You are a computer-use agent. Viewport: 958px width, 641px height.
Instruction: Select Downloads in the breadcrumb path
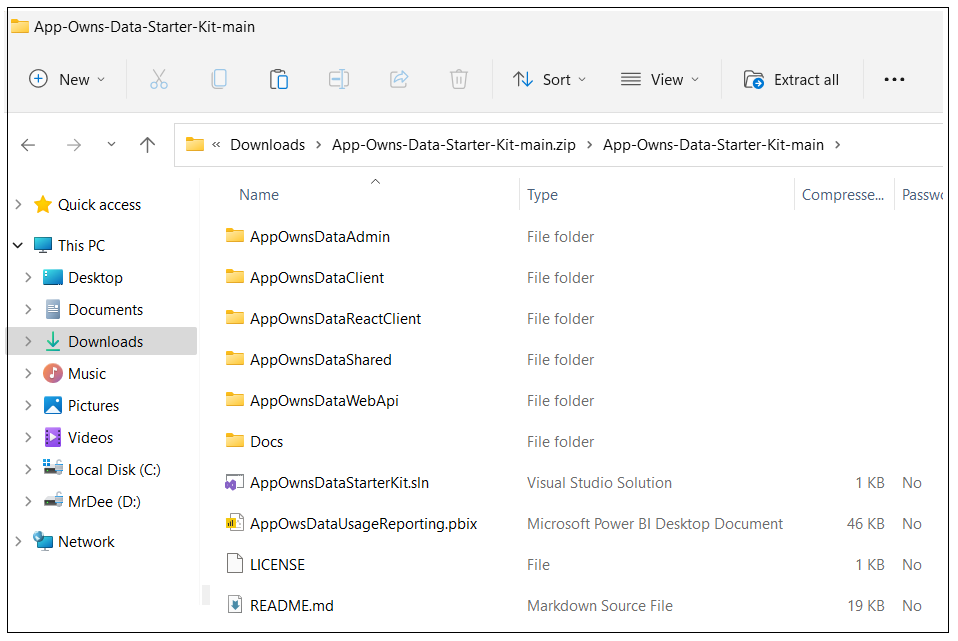tap(268, 145)
